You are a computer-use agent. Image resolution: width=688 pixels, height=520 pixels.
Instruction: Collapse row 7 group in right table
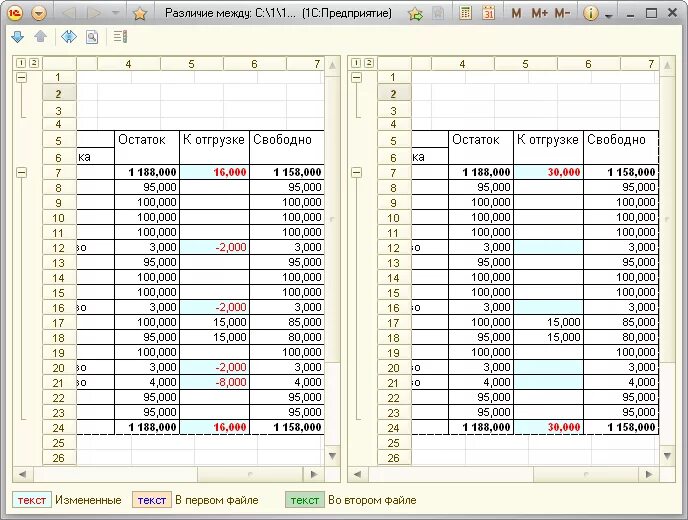point(356,172)
